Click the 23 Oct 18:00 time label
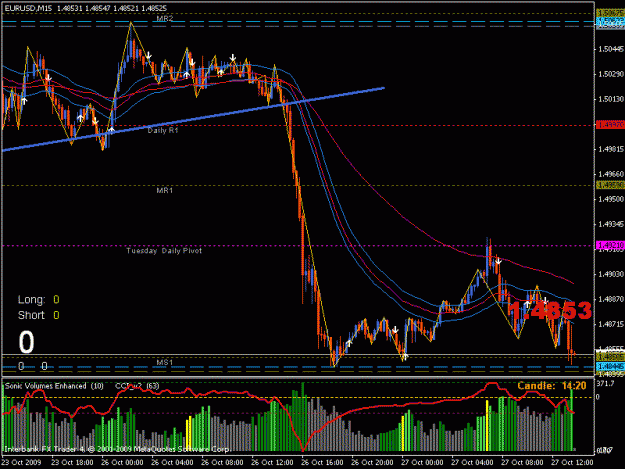 coord(72,462)
